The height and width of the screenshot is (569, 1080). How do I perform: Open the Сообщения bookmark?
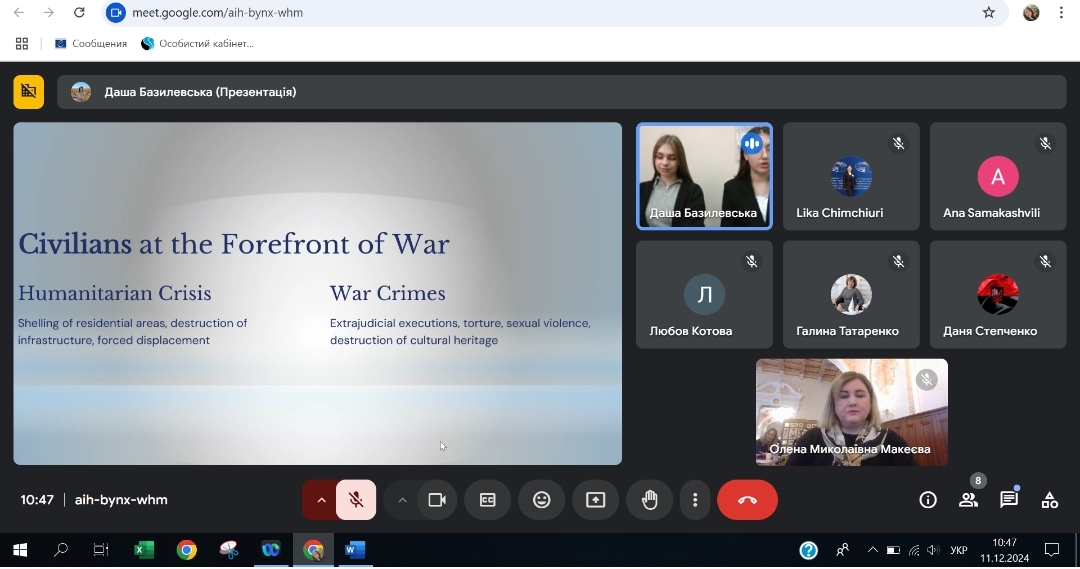tap(91, 44)
